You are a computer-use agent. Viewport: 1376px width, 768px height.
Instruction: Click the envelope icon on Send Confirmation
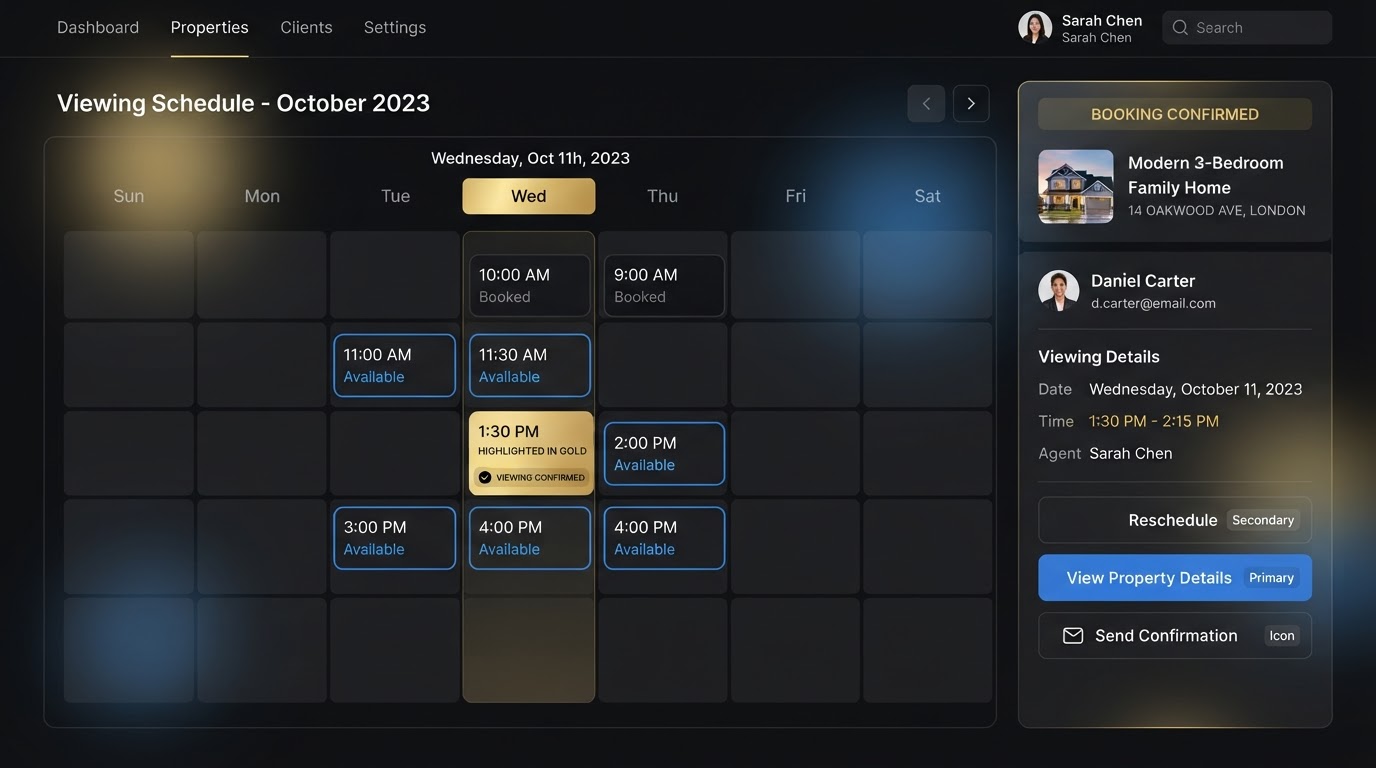point(1073,636)
